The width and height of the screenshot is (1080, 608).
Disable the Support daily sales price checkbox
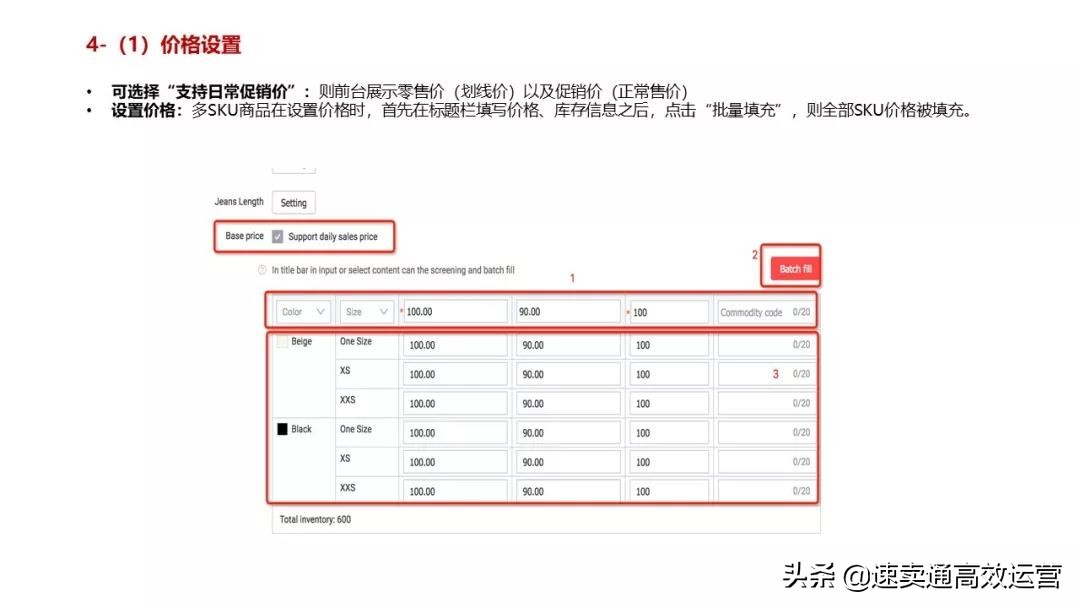click(x=277, y=236)
